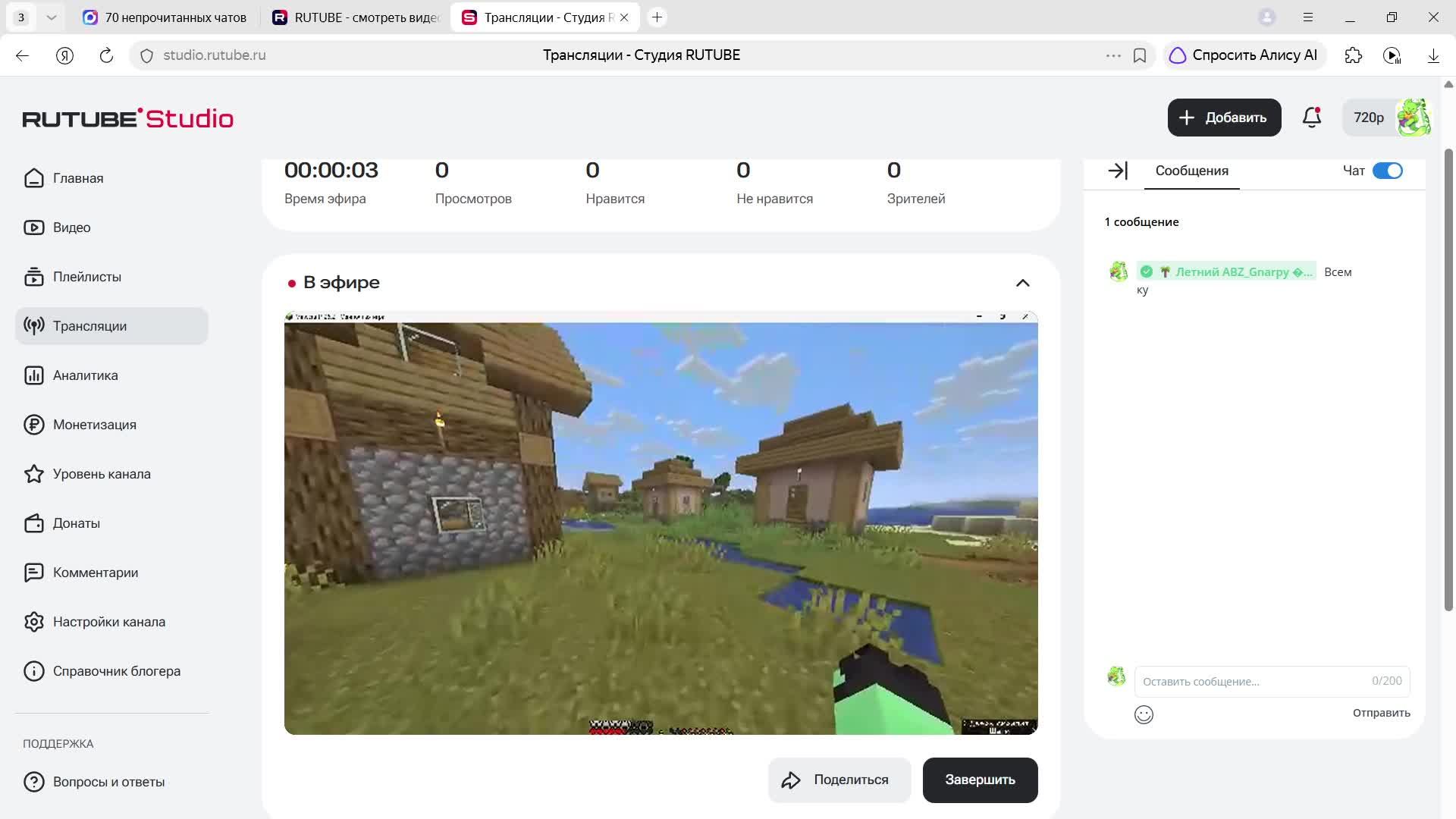
Task: Share the stream with Поделиться
Action: (x=839, y=780)
